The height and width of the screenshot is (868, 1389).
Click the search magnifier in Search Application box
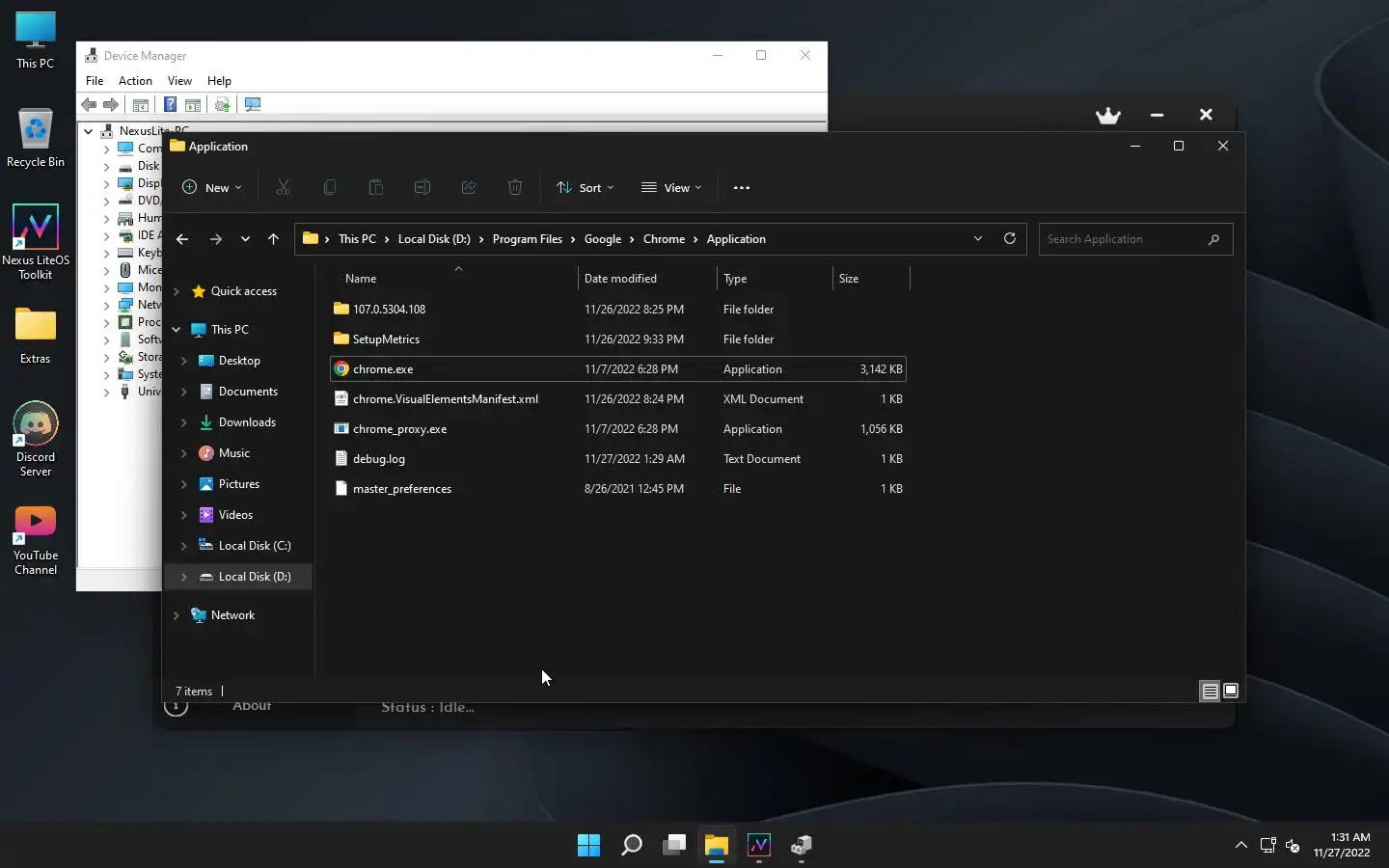point(1213,239)
